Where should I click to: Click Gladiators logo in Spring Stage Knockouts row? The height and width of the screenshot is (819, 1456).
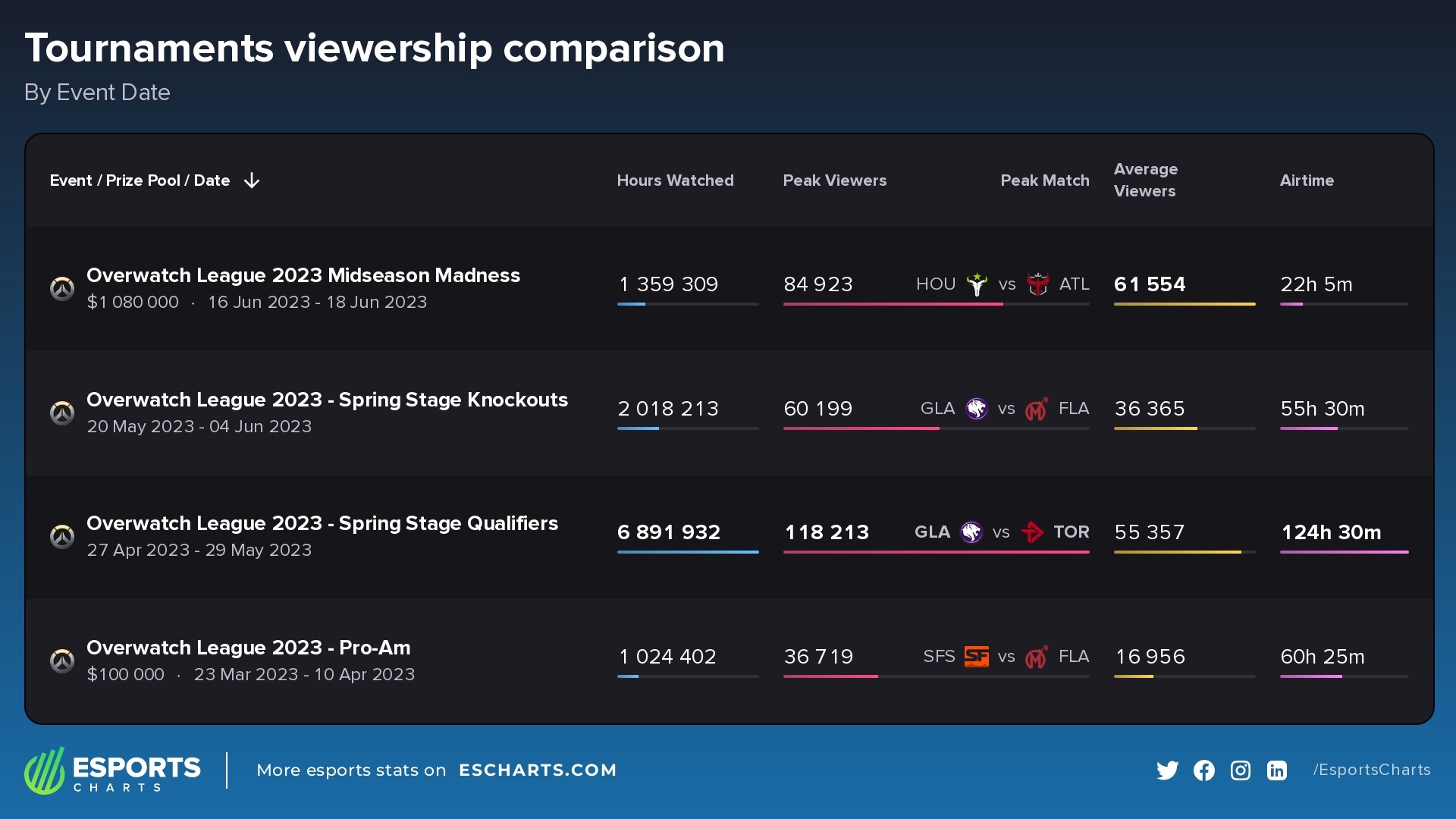coord(976,409)
